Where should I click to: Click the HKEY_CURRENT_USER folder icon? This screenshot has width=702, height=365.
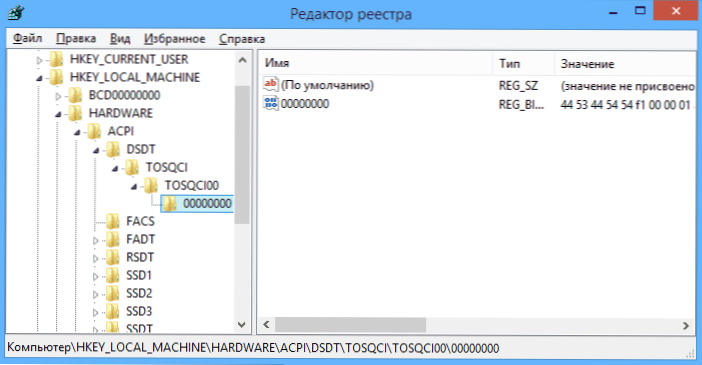coord(56,59)
